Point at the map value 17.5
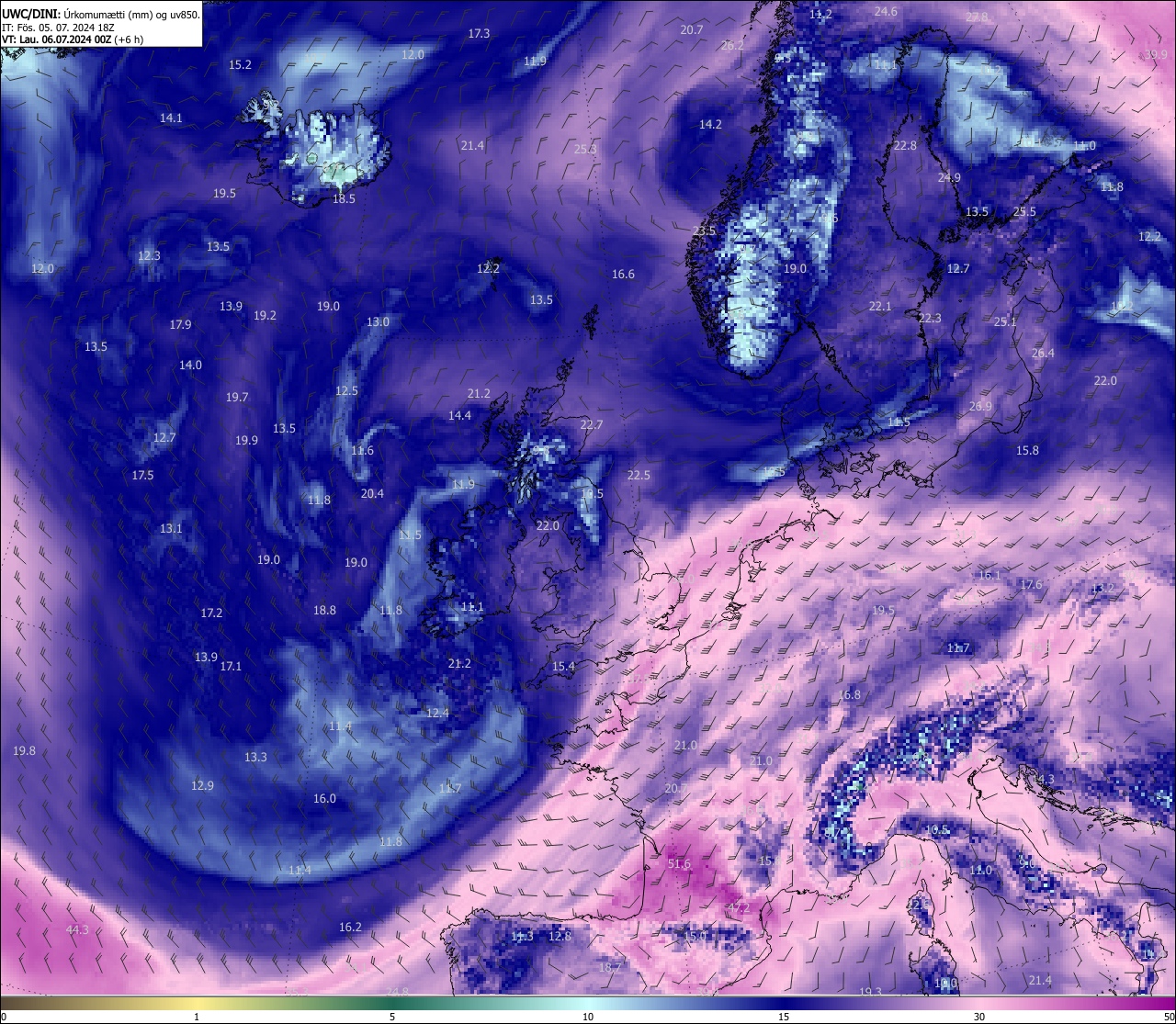Viewport: 1176px width, 1024px height. point(142,476)
